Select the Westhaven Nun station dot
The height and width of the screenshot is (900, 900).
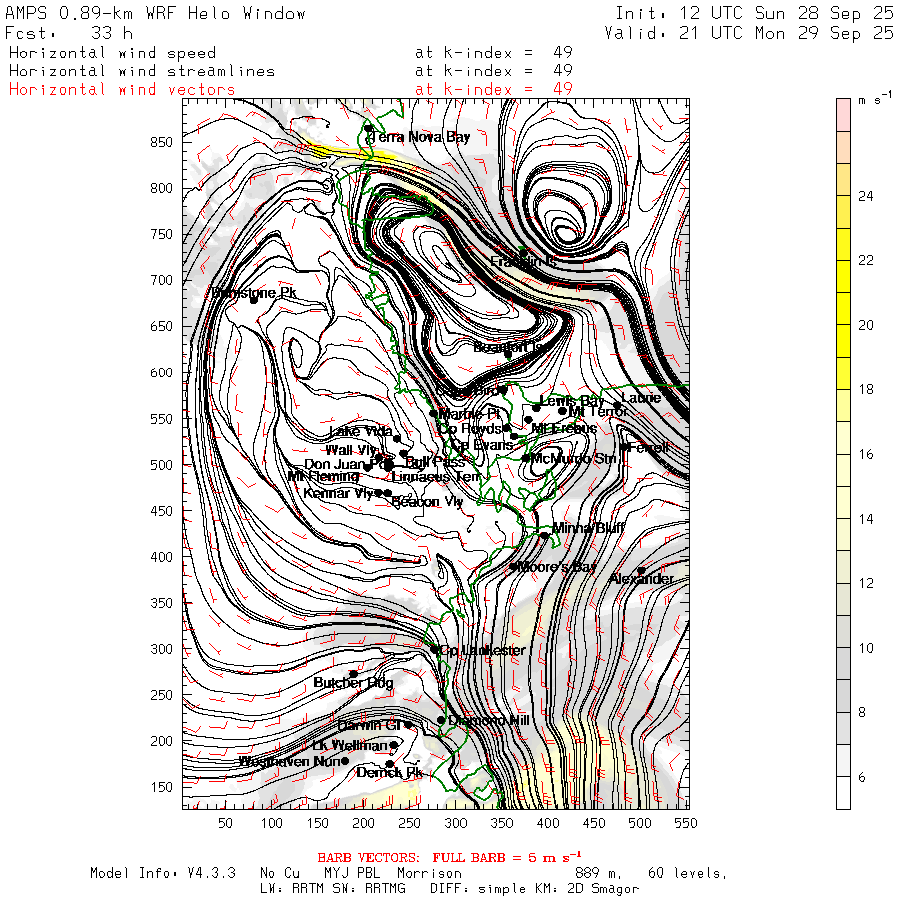[x=345, y=761]
